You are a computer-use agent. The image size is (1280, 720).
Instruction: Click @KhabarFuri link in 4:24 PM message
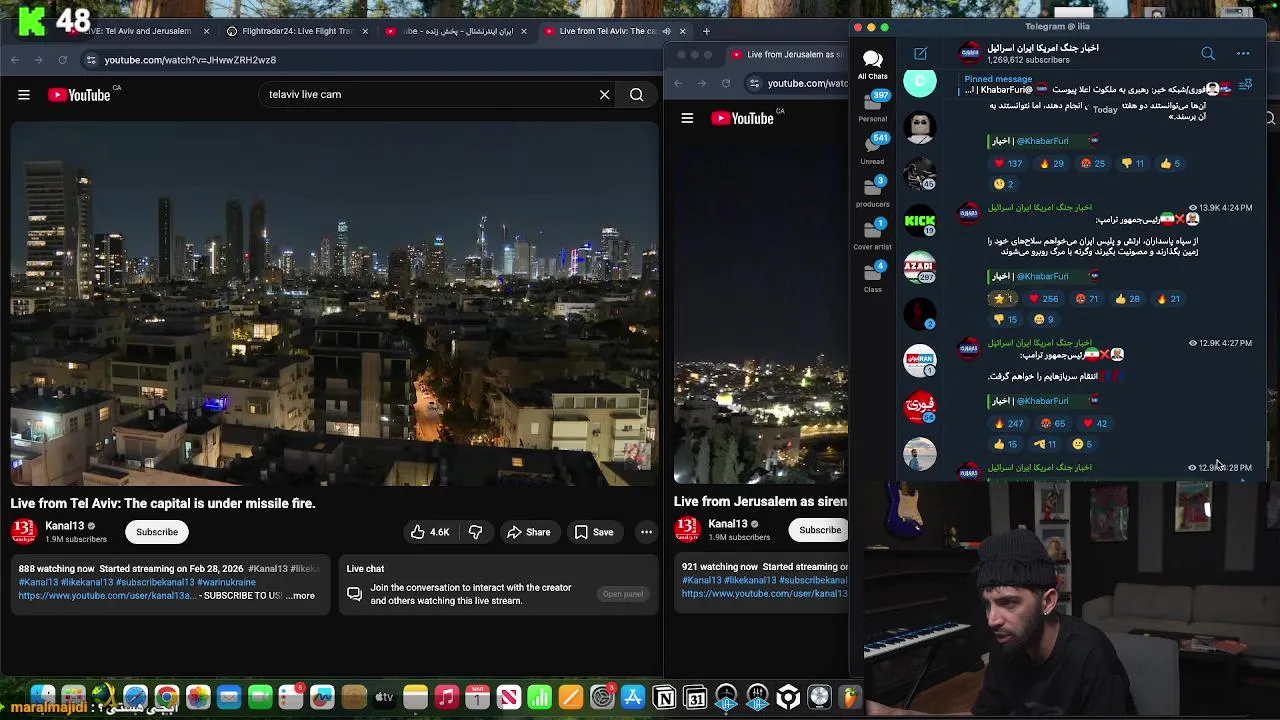click(x=1042, y=277)
